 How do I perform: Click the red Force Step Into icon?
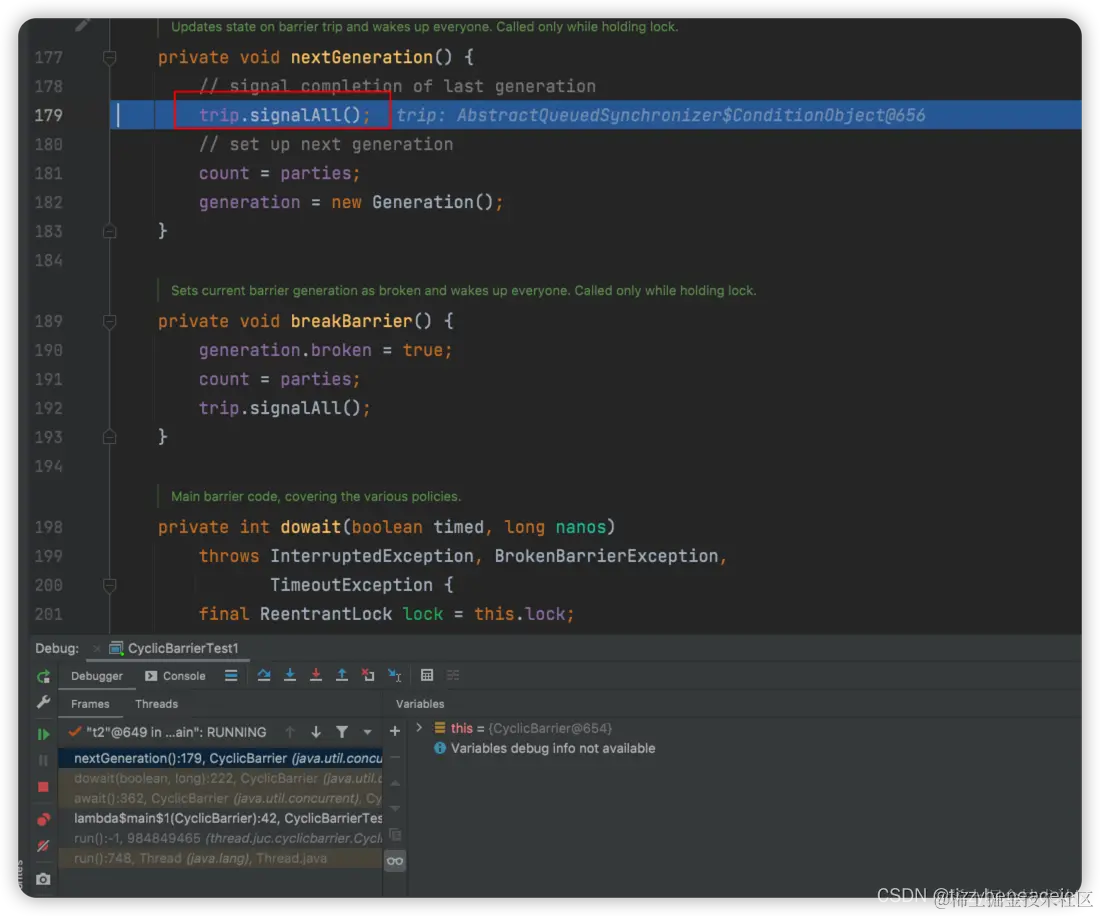[x=316, y=675]
